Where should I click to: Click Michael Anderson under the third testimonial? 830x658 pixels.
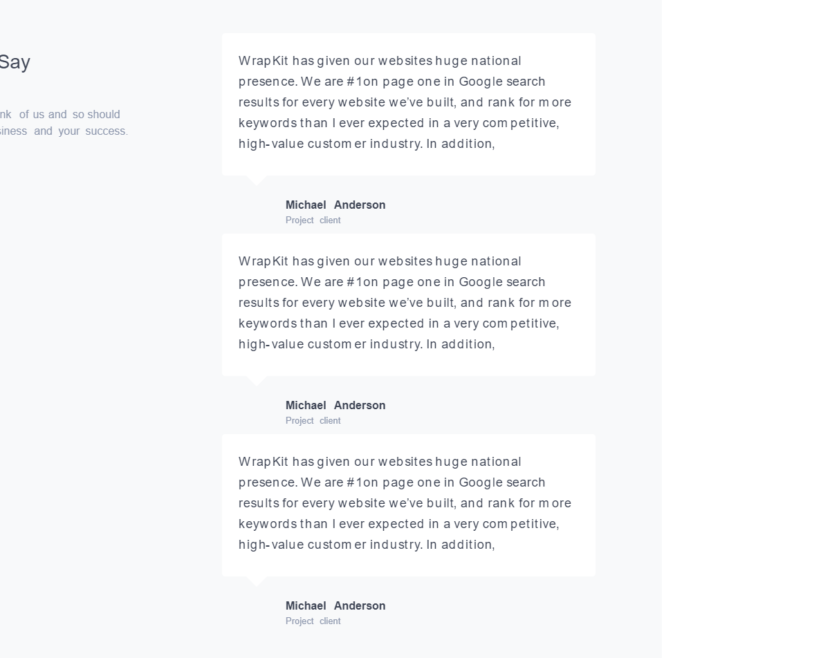point(335,606)
